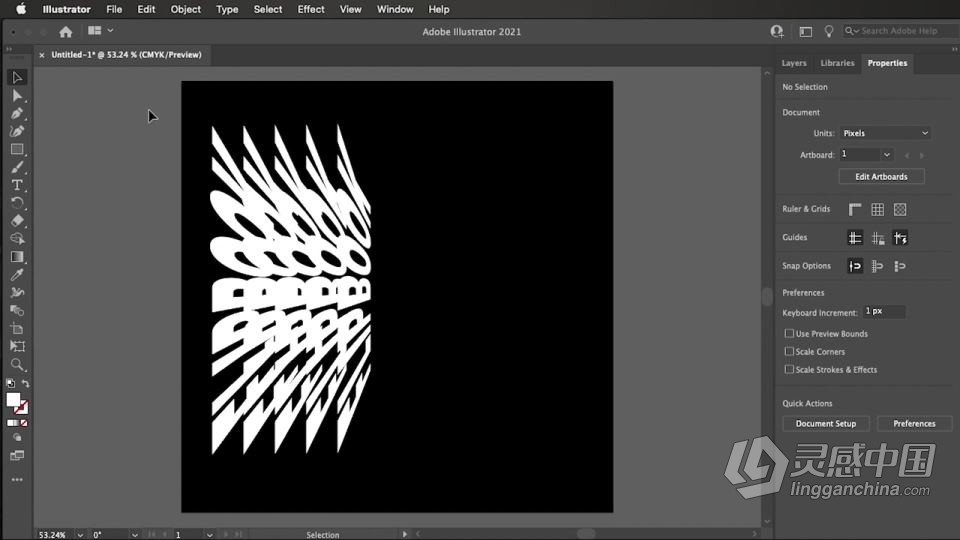This screenshot has height=540, width=960.
Task: Switch to the Layers tab
Action: (794, 63)
